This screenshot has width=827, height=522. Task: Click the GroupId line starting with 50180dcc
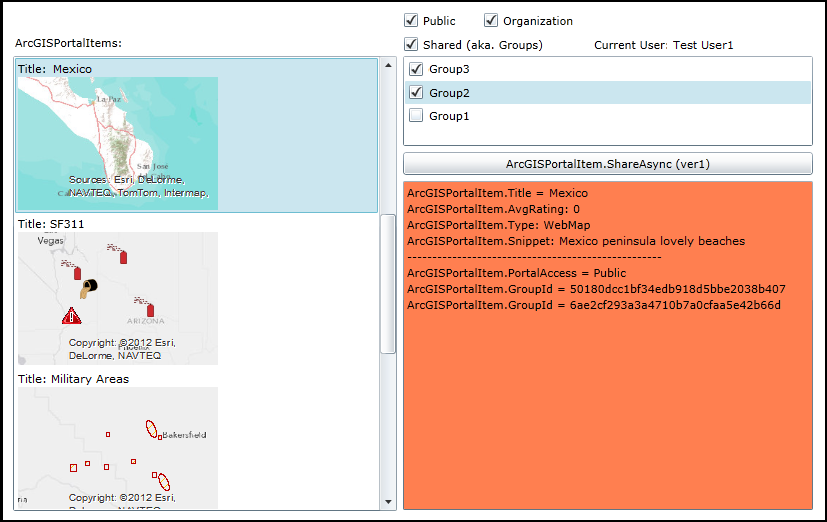[x=596, y=289]
